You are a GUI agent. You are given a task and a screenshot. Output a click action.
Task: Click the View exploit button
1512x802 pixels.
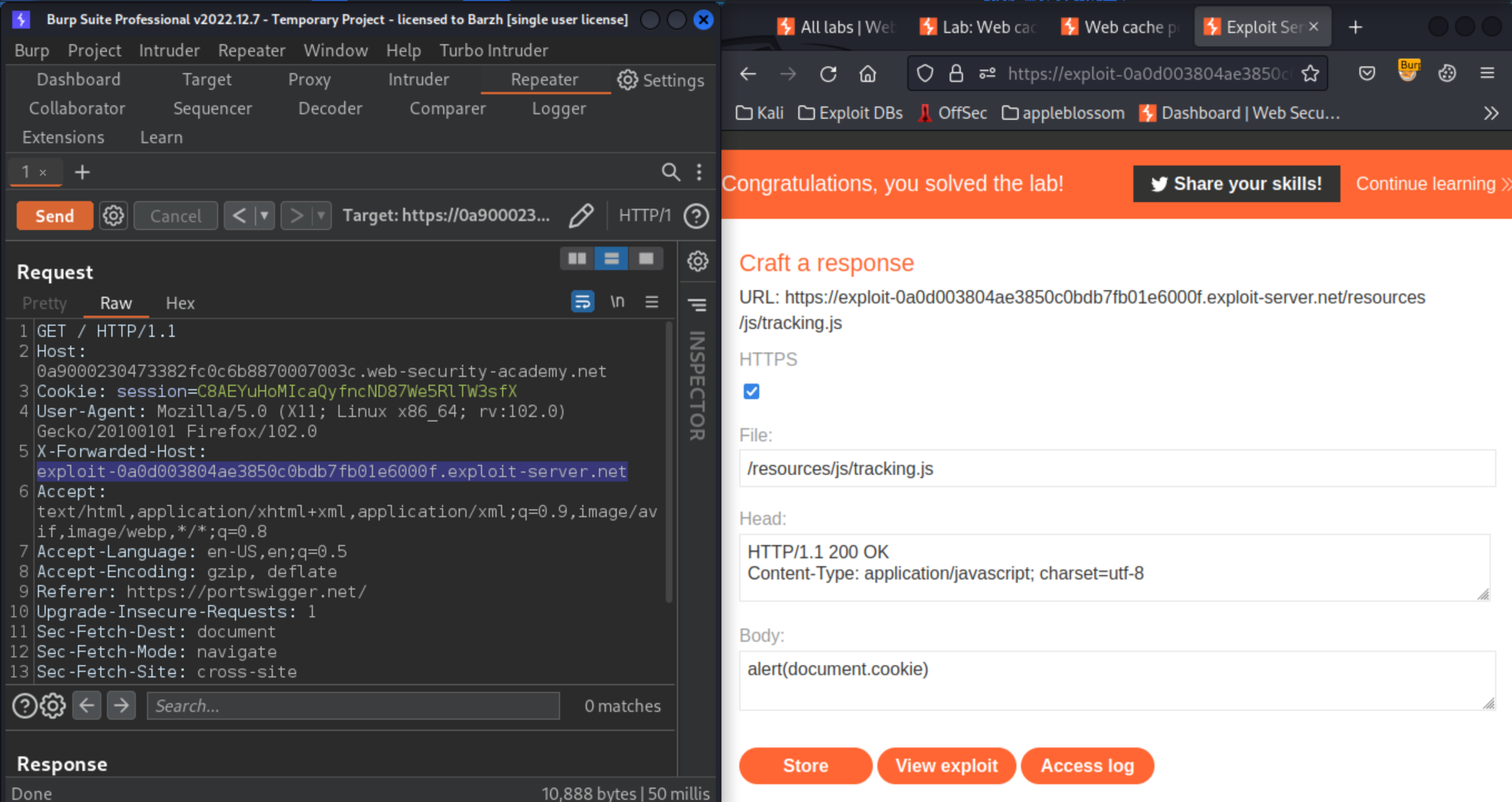click(x=946, y=766)
